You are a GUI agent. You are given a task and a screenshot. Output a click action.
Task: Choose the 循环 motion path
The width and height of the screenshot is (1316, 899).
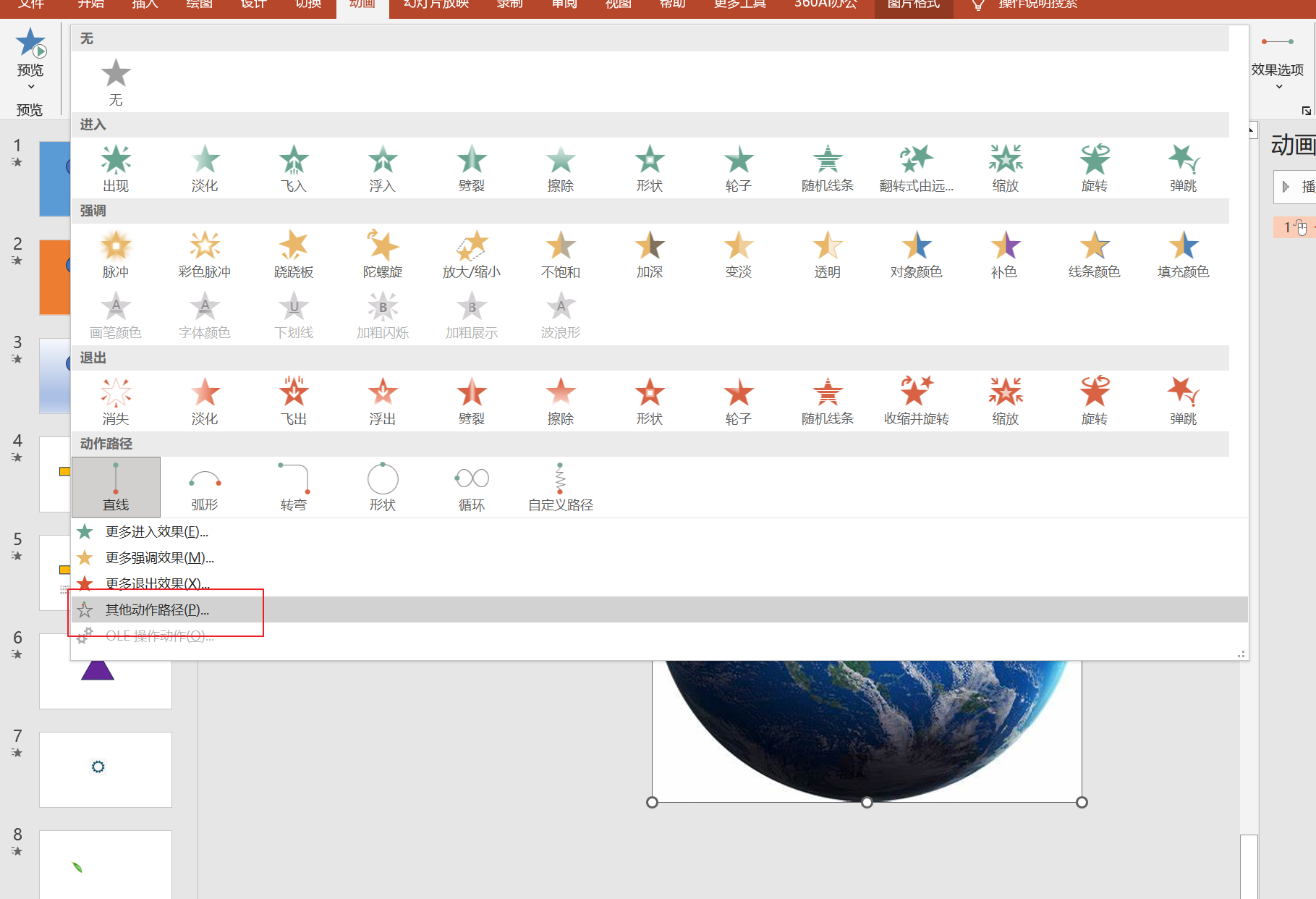[472, 486]
